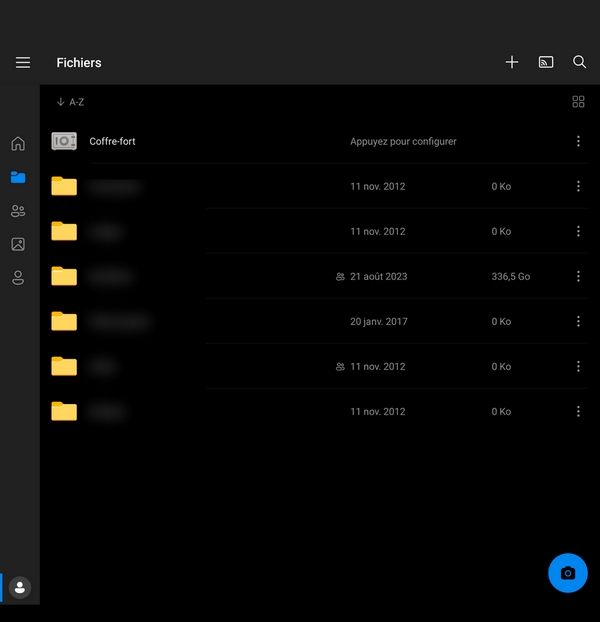Image resolution: width=600 pixels, height=622 pixels.
Task: Select the blue Files folder sidebar icon
Action: pyautogui.click(x=18, y=177)
